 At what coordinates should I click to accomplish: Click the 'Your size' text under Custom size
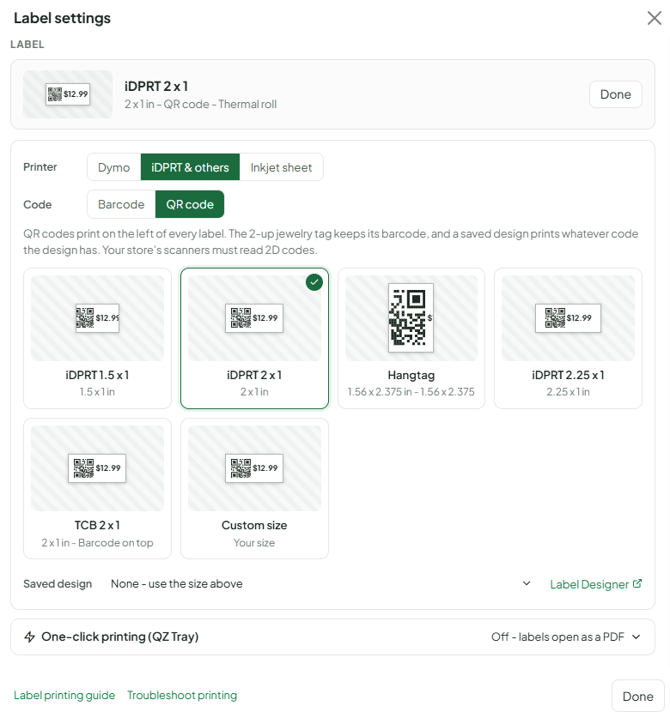pos(254,543)
